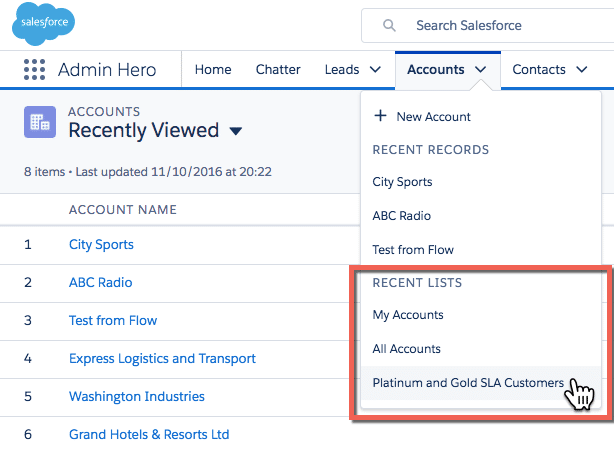Click the Accounts building icon

(x=40, y=122)
